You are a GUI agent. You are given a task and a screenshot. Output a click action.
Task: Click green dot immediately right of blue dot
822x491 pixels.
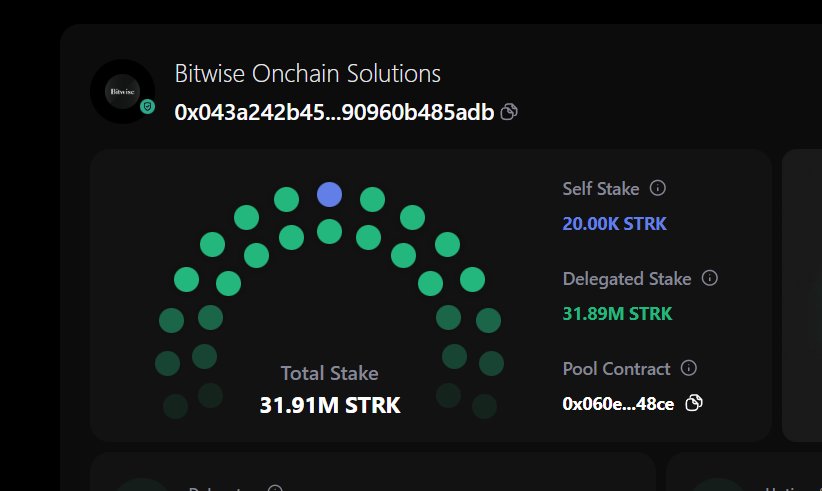[372, 200]
